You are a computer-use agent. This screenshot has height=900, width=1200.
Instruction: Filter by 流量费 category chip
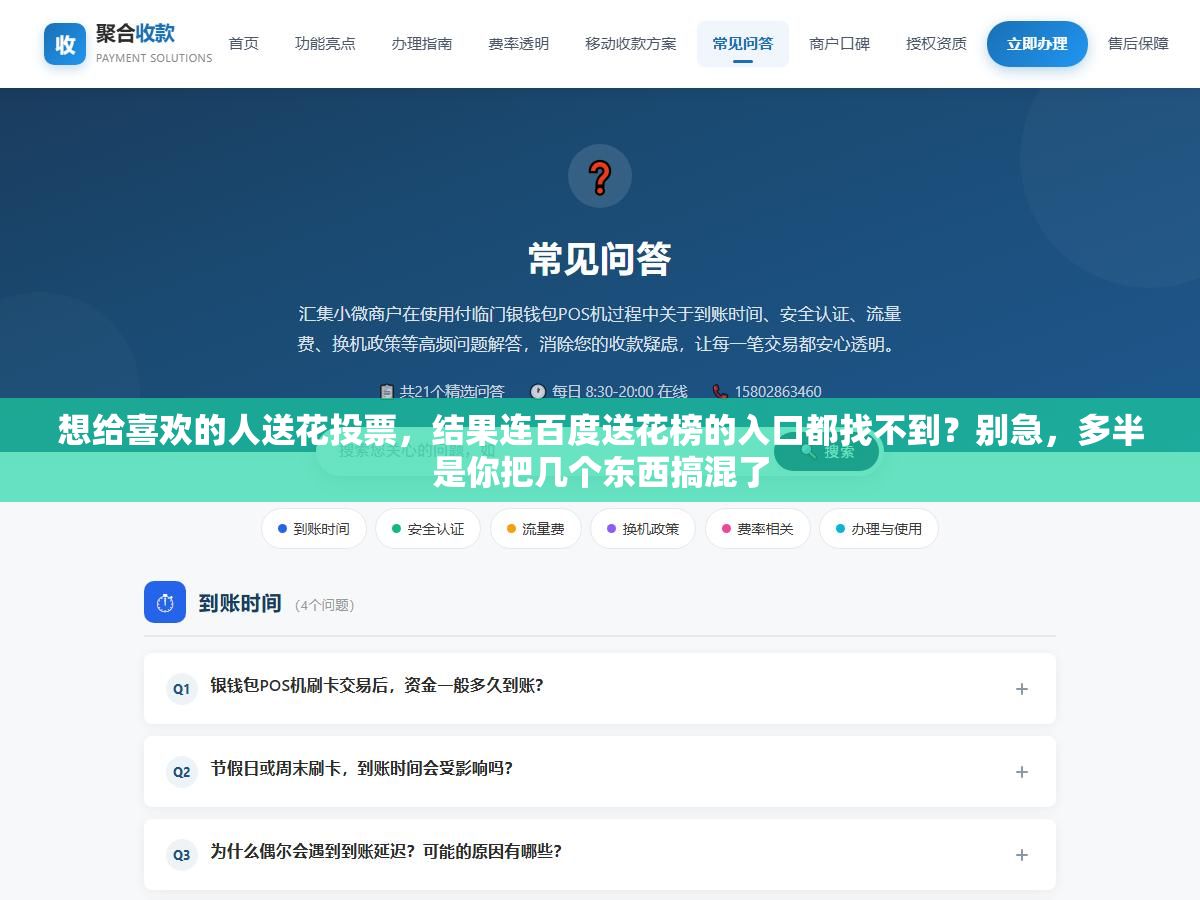[x=535, y=529]
